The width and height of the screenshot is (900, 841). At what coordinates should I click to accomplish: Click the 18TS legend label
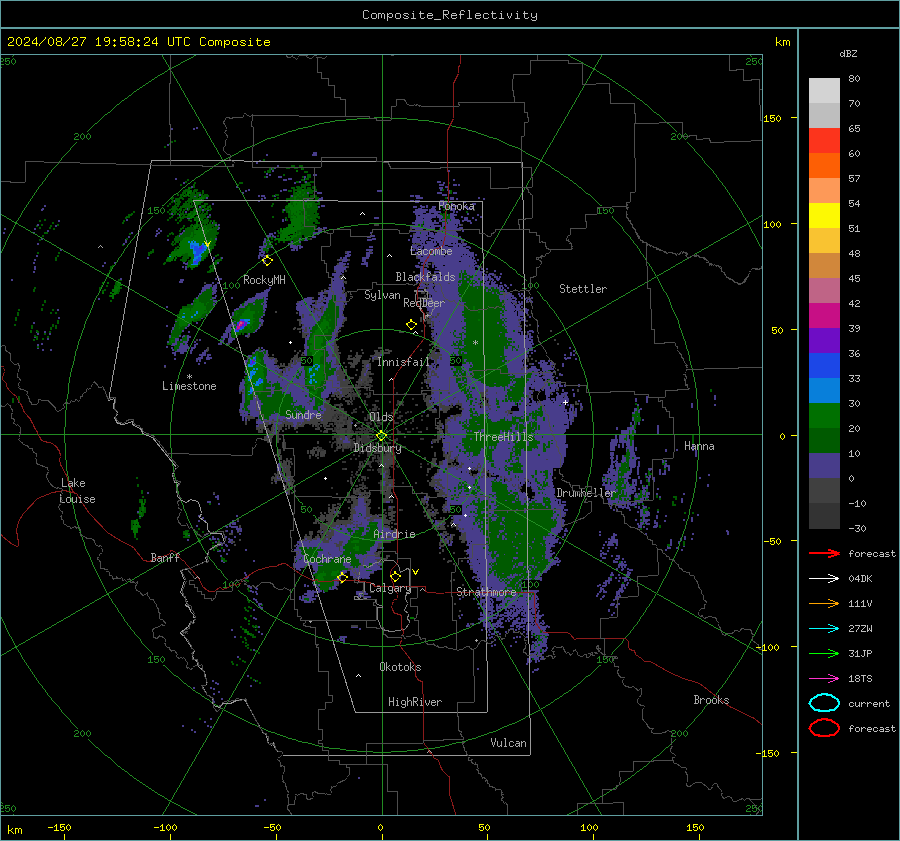point(860,679)
